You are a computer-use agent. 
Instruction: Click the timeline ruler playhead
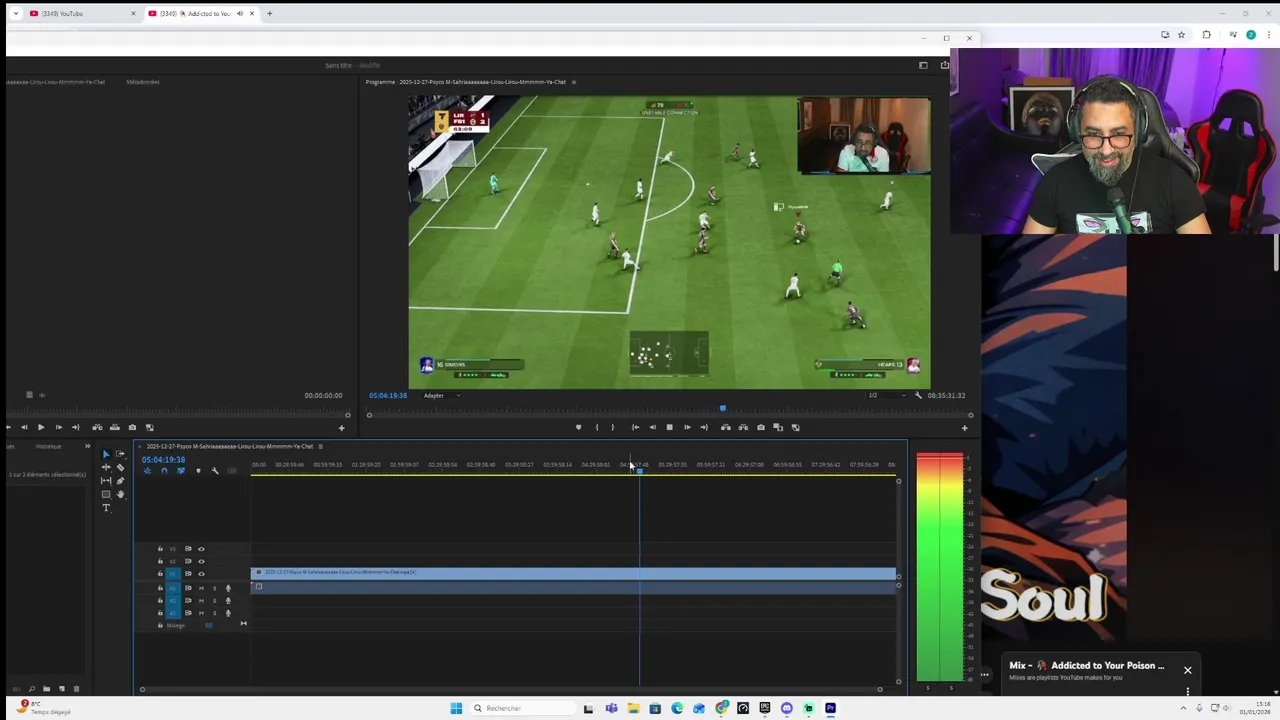640,469
